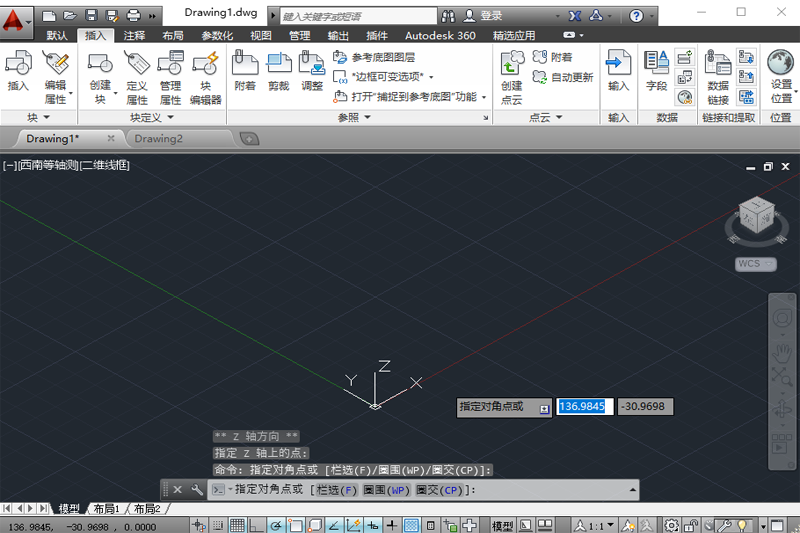Screen dimensions: 800x533
Task: Choose the 圈围(WP) command option
Action: coord(386,490)
